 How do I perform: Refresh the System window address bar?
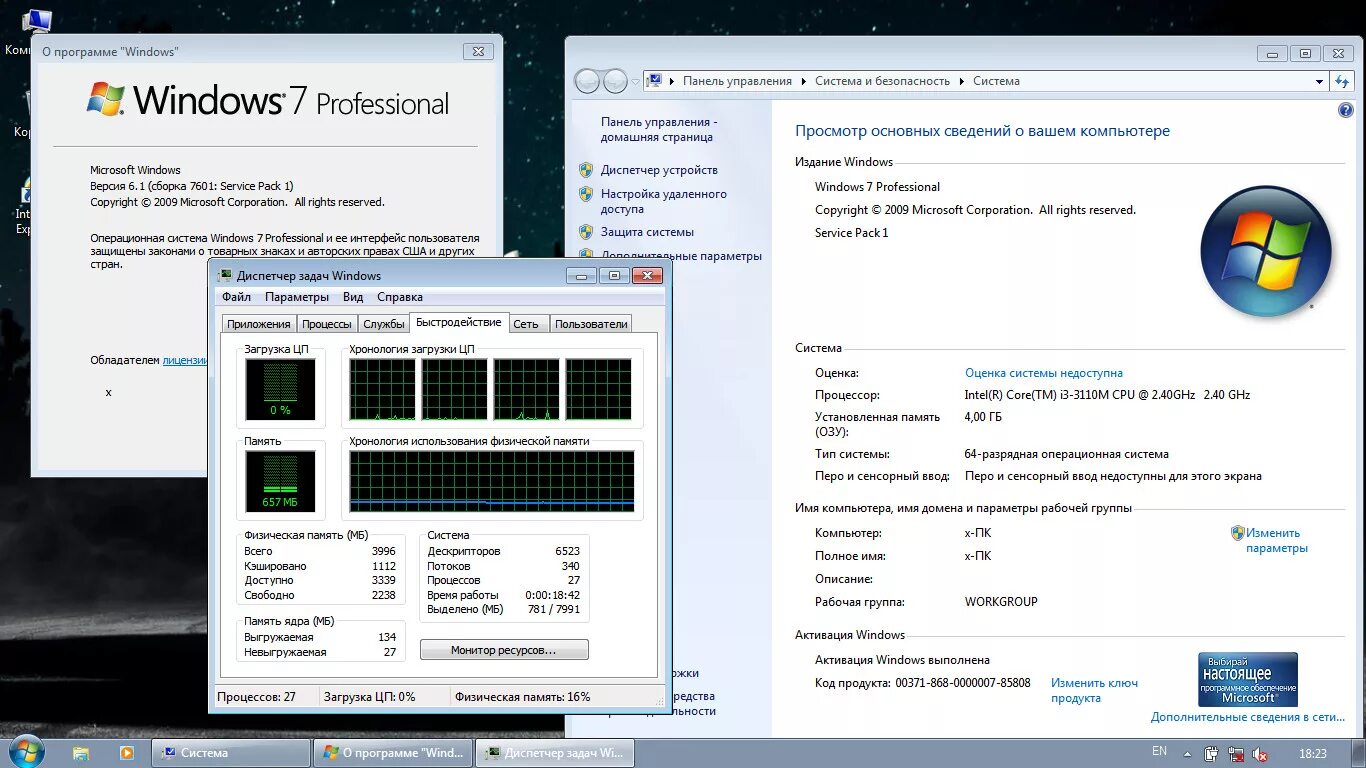[1342, 81]
